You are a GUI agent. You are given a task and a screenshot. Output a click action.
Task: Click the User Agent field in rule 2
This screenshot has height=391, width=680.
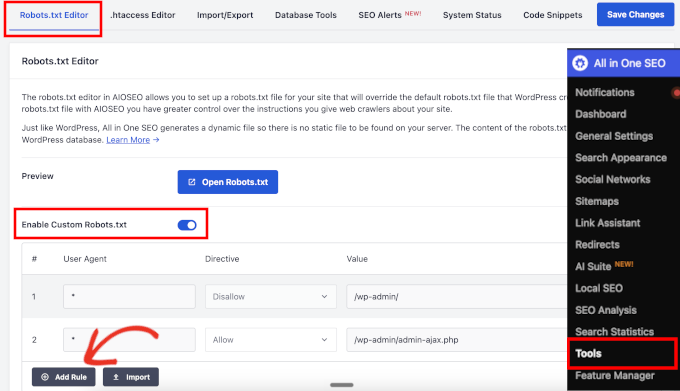tap(129, 340)
